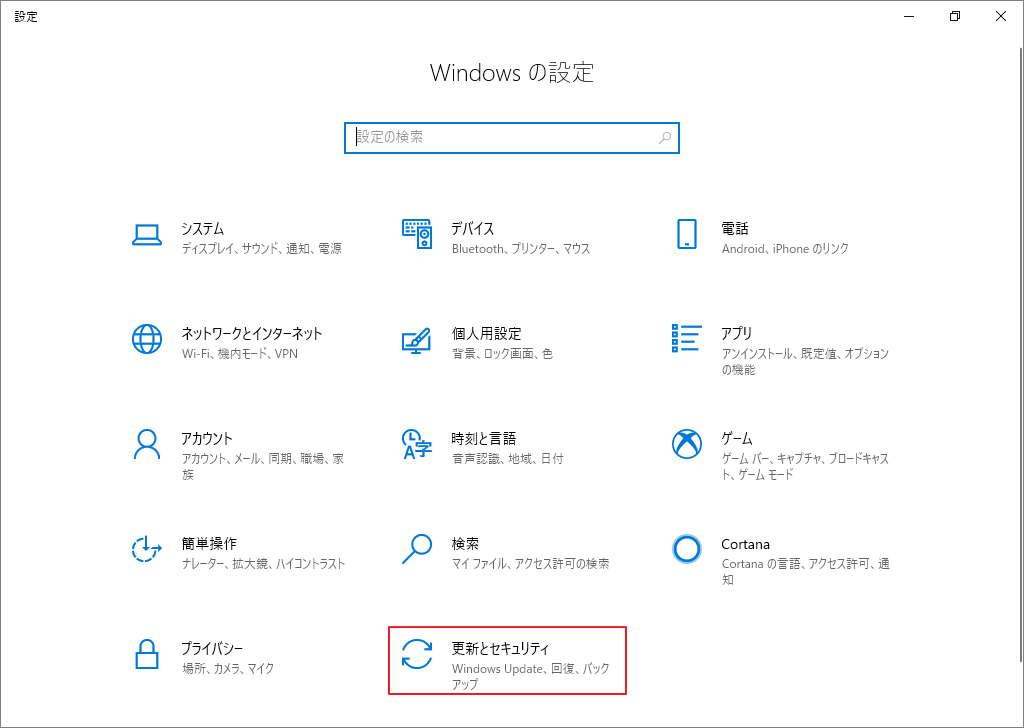Minimize the 設定 window
Screen dimensions: 1024x728
coord(908,16)
